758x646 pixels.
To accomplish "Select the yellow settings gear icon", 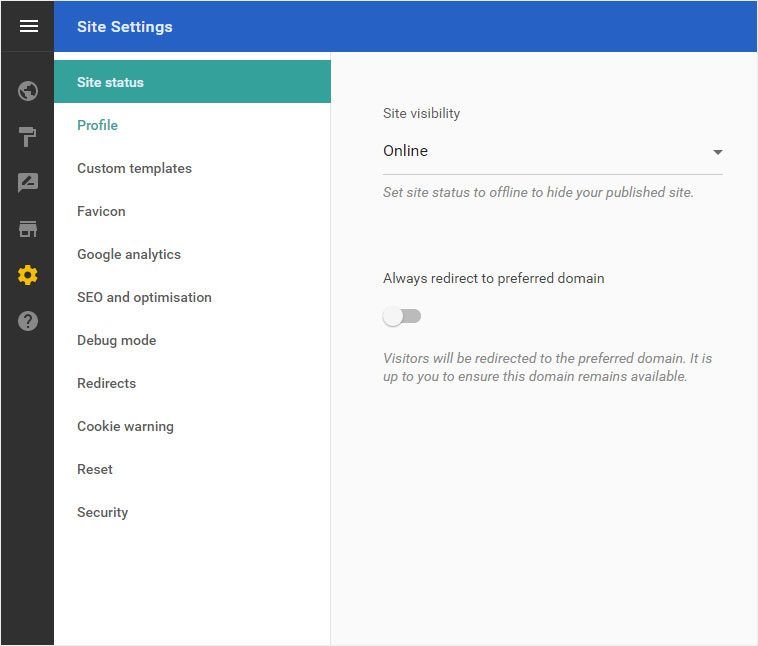I will [x=28, y=275].
